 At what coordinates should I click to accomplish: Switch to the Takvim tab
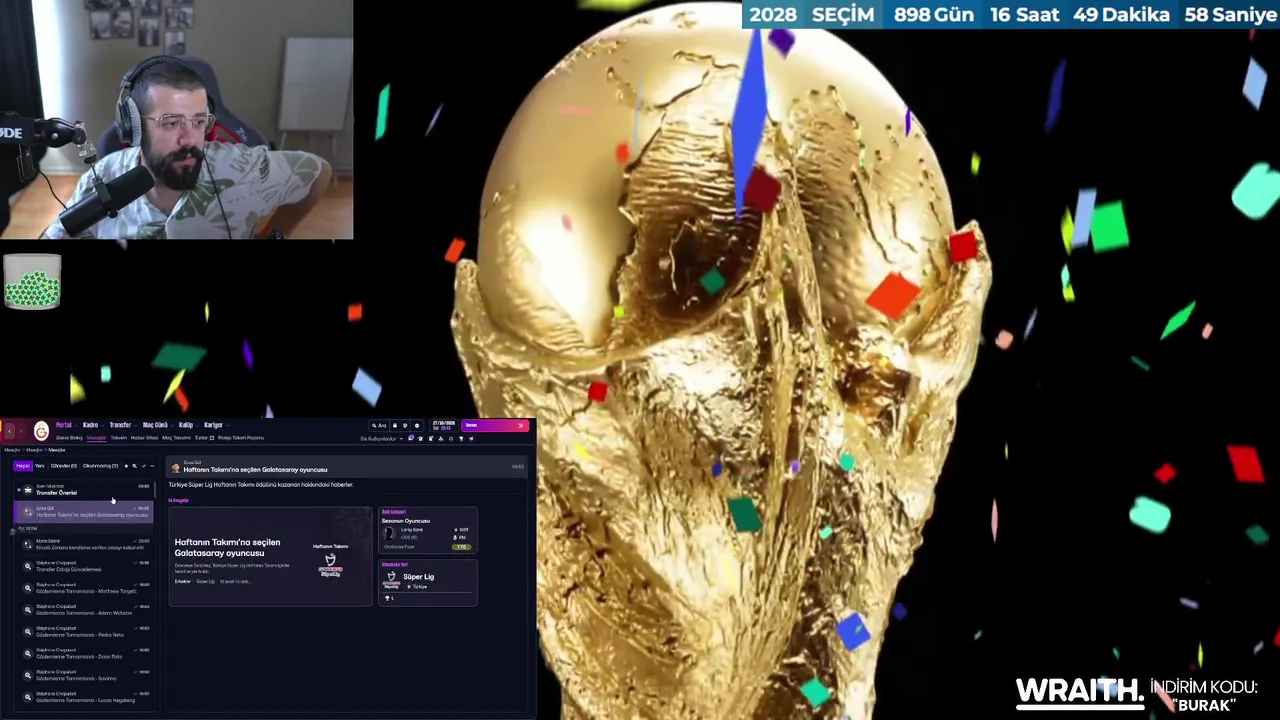point(119,438)
